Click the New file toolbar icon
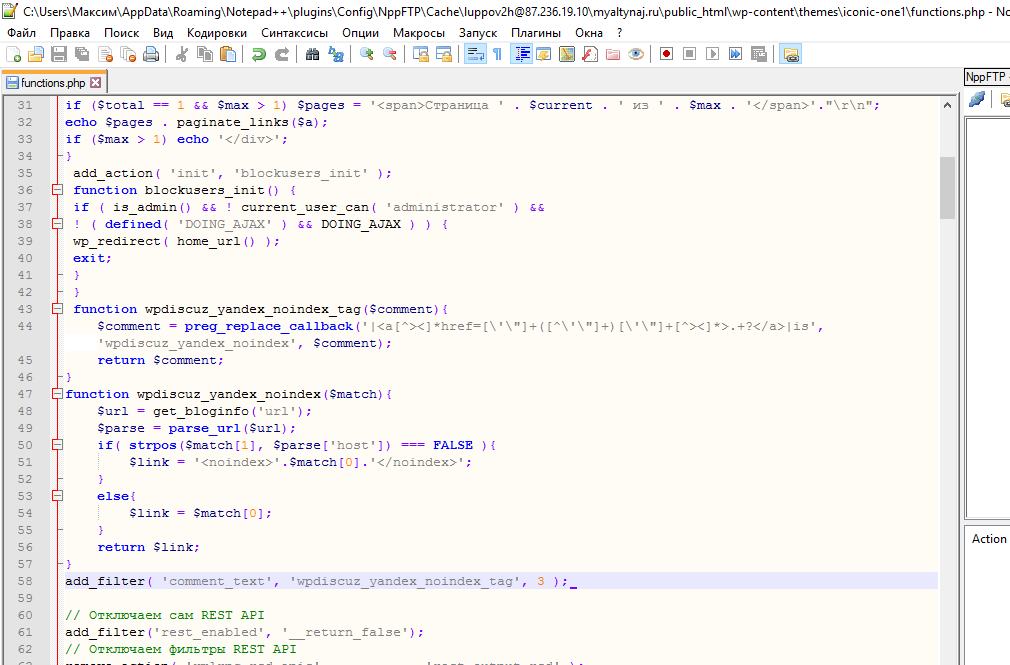The image size is (1010, 665). pyautogui.click(x=14, y=54)
